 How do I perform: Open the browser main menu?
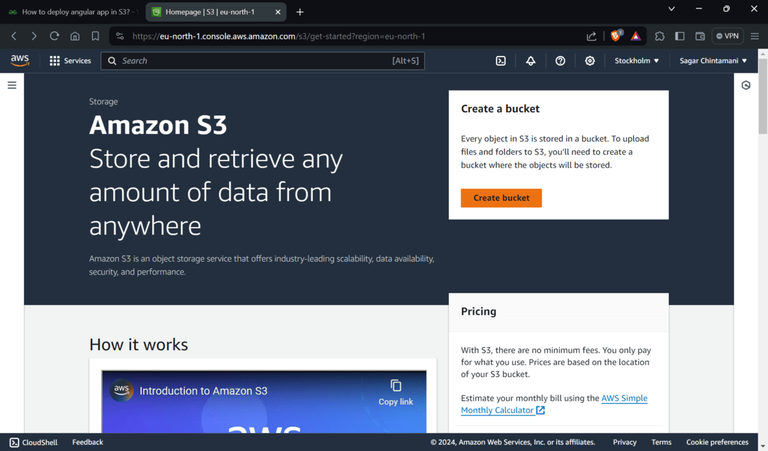coord(755,36)
